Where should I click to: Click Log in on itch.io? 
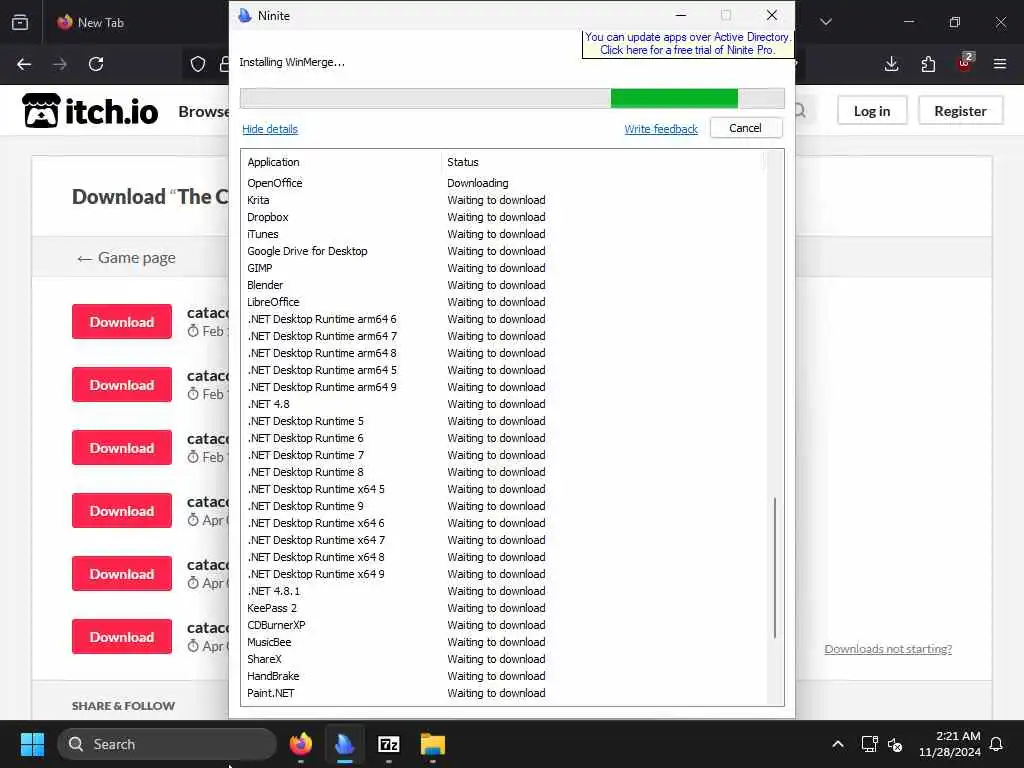pos(872,111)
